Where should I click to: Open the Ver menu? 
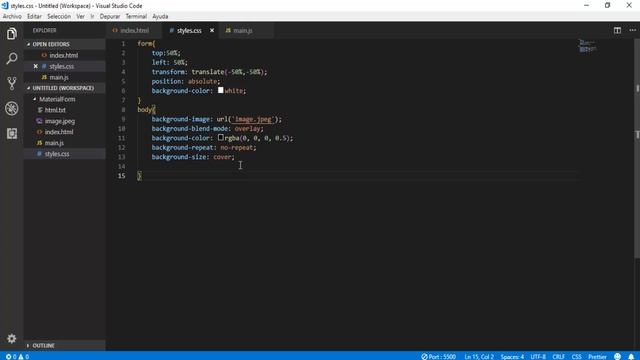pyautogui.click(x=80, y=16)
